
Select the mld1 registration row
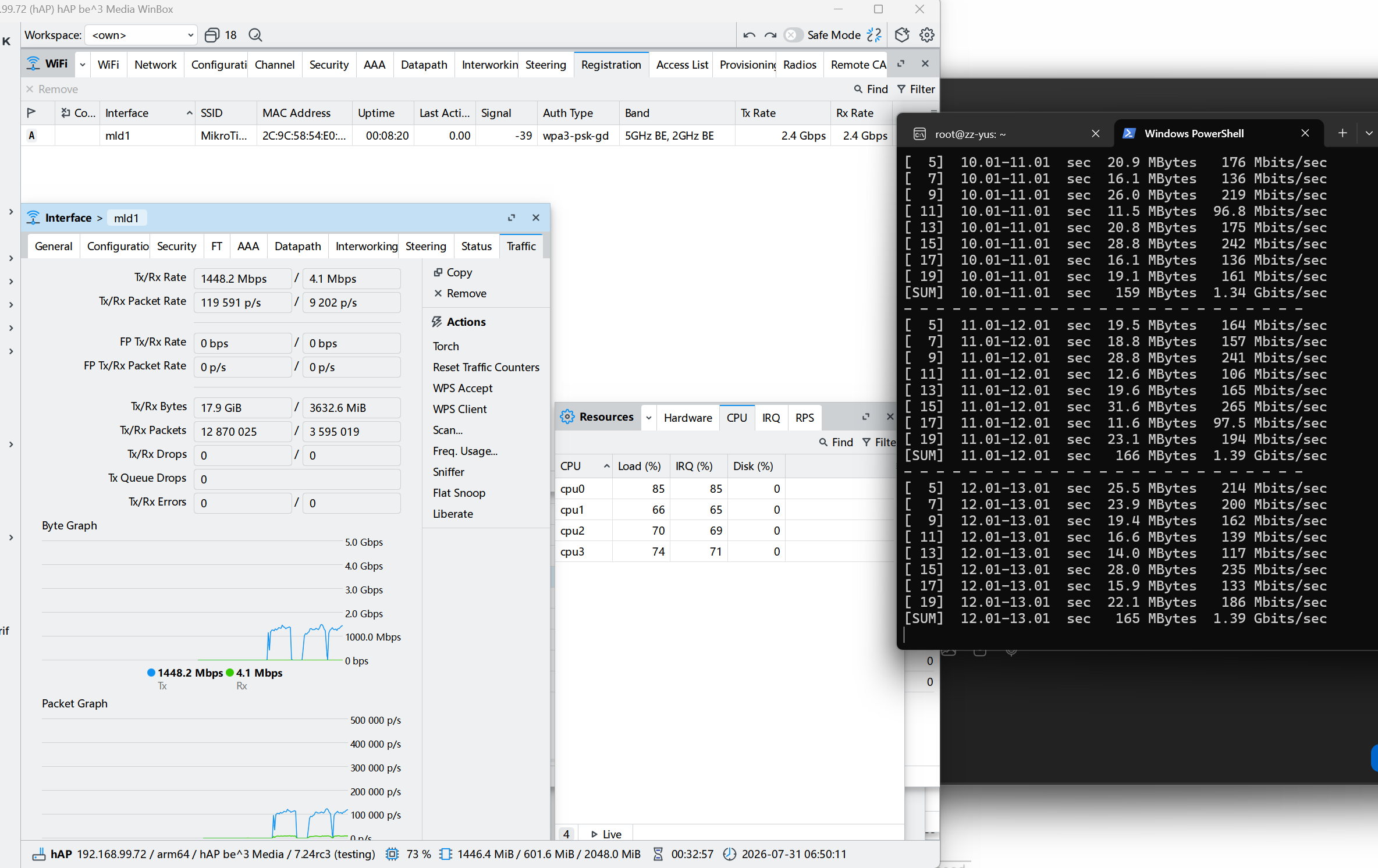pos(457,136)
